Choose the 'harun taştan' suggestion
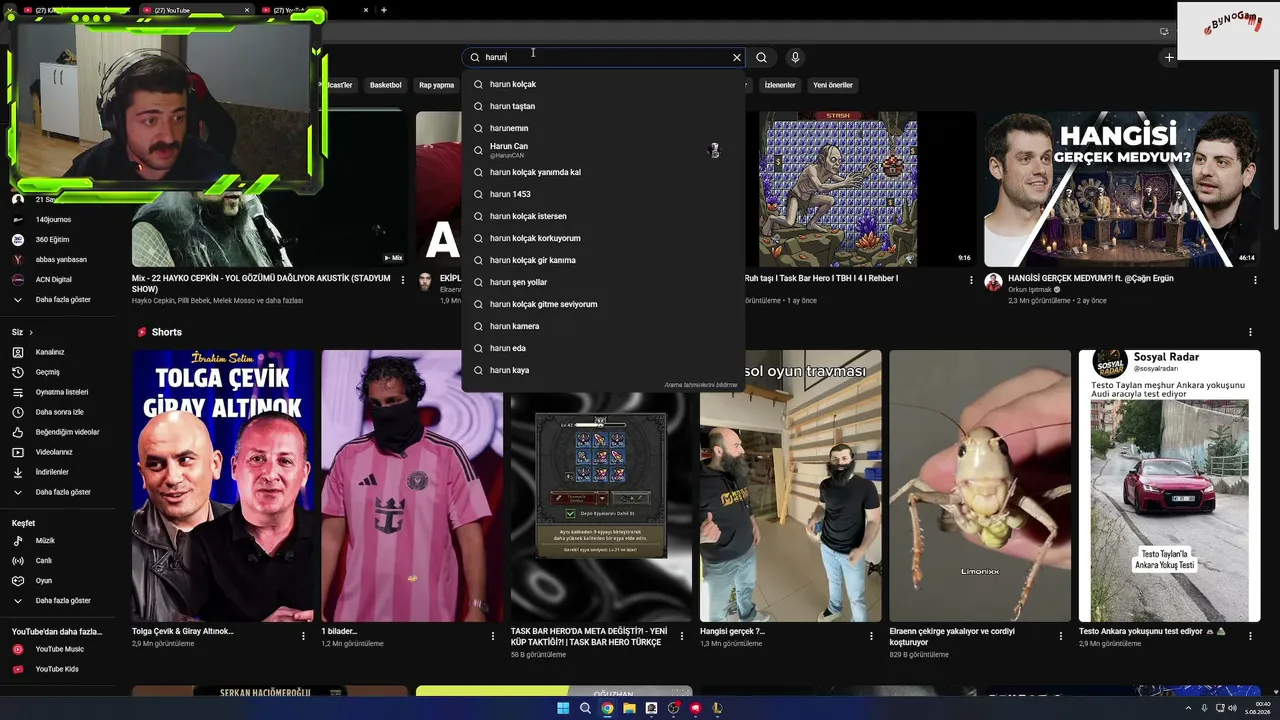 pos(603,106)
